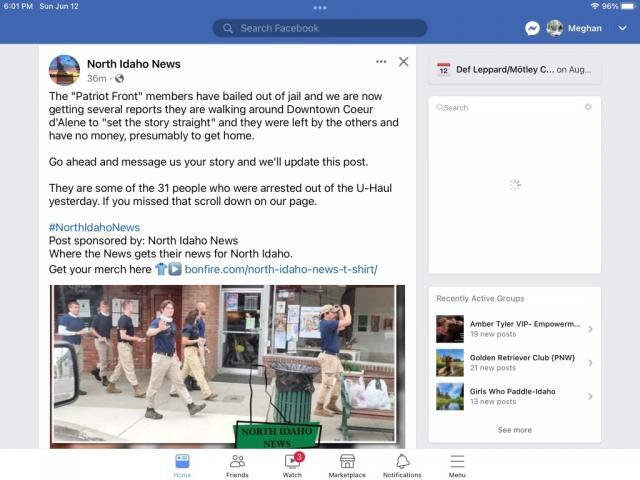Tap the Wi-Fi status icon
Viewport: 640px width, 480px height.
595,6
